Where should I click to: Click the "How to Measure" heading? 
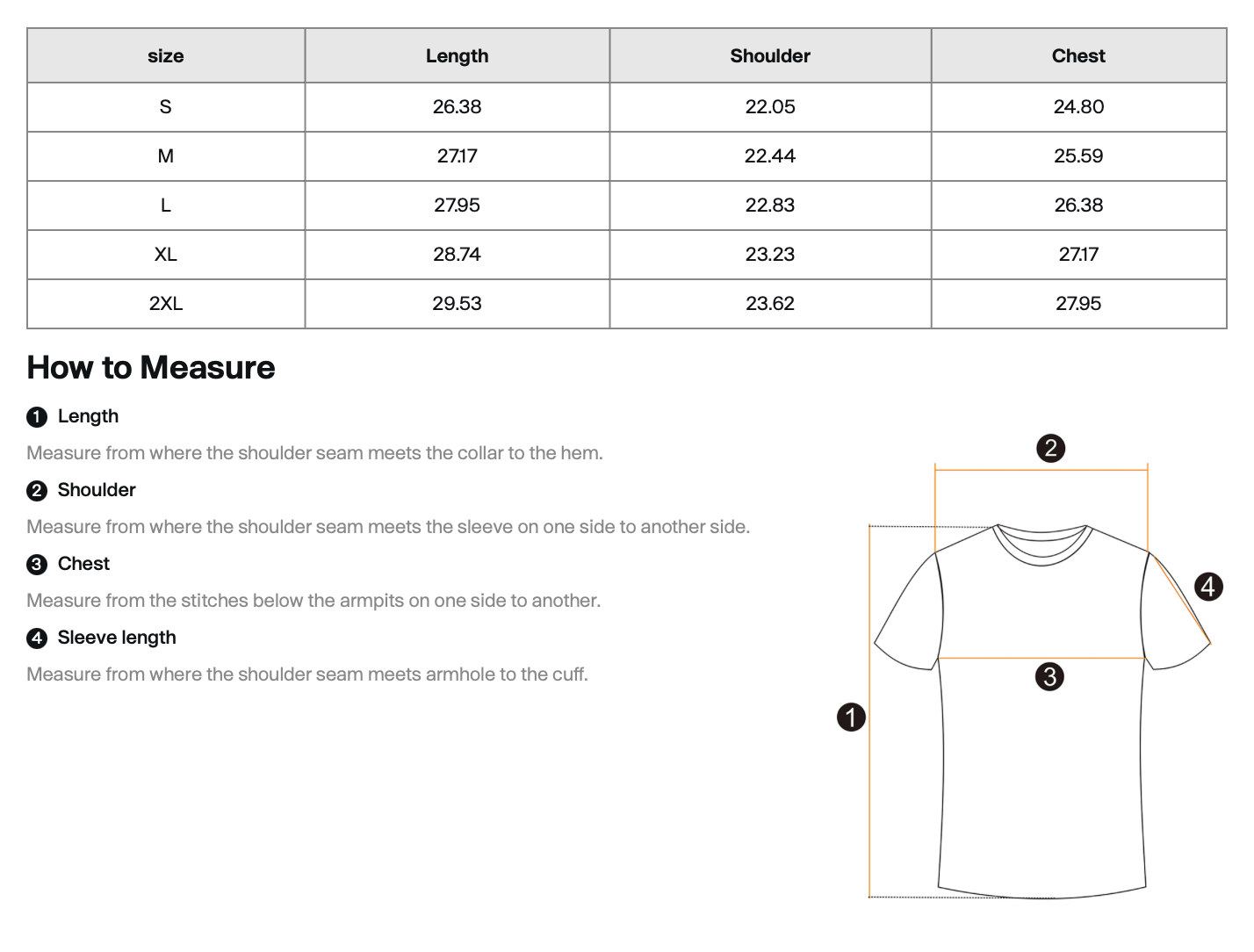(151, 368)
